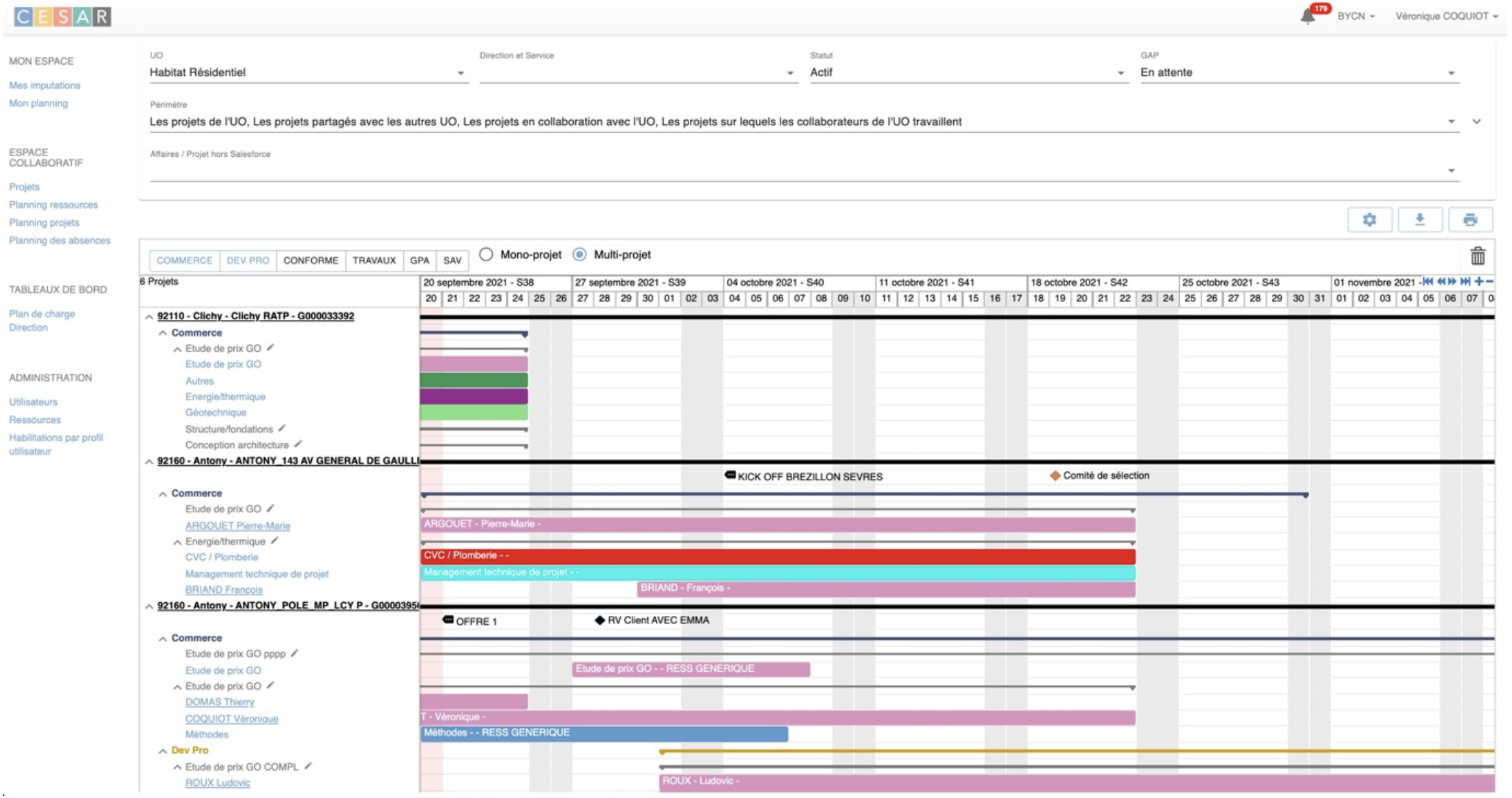Open BRIAND François resource link
1512x798 pixels.
click(224, 589)
